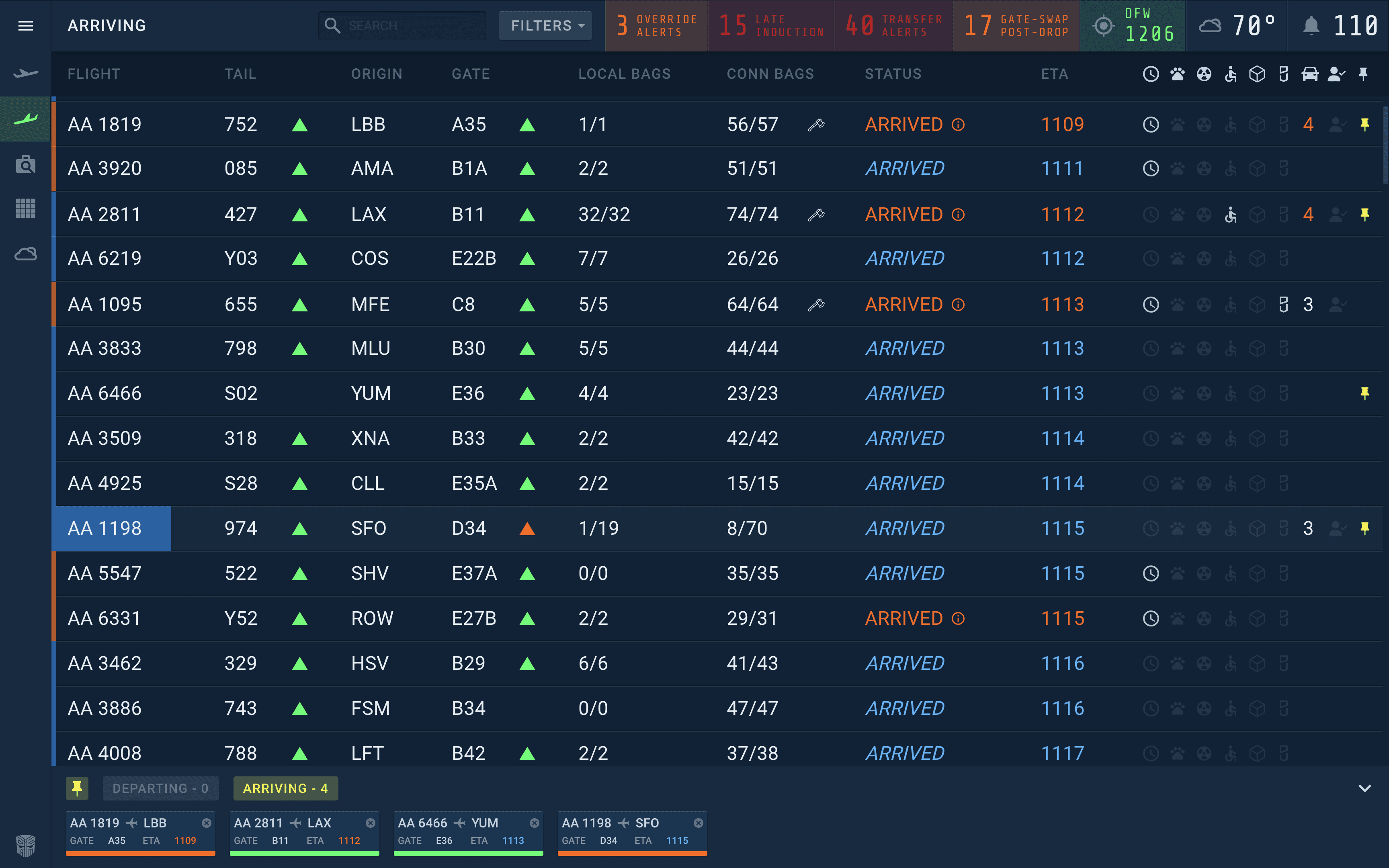
Task: Click the DFW station selector
Action: pyautogui.click(x=1132, y=26)
